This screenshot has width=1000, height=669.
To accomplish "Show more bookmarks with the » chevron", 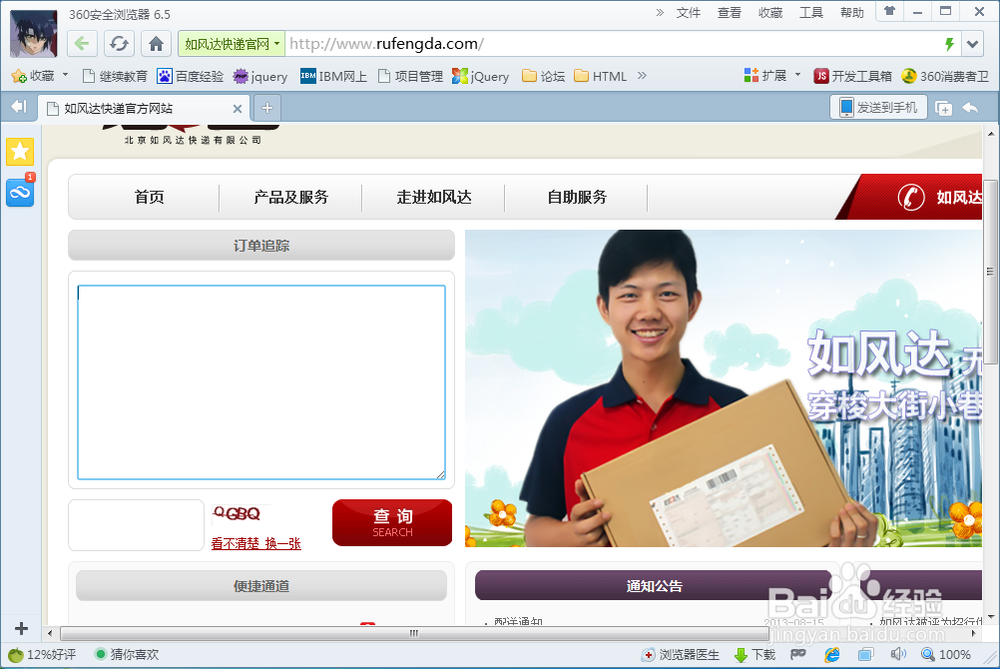I will pyautogui.click(x=642, y=75).
